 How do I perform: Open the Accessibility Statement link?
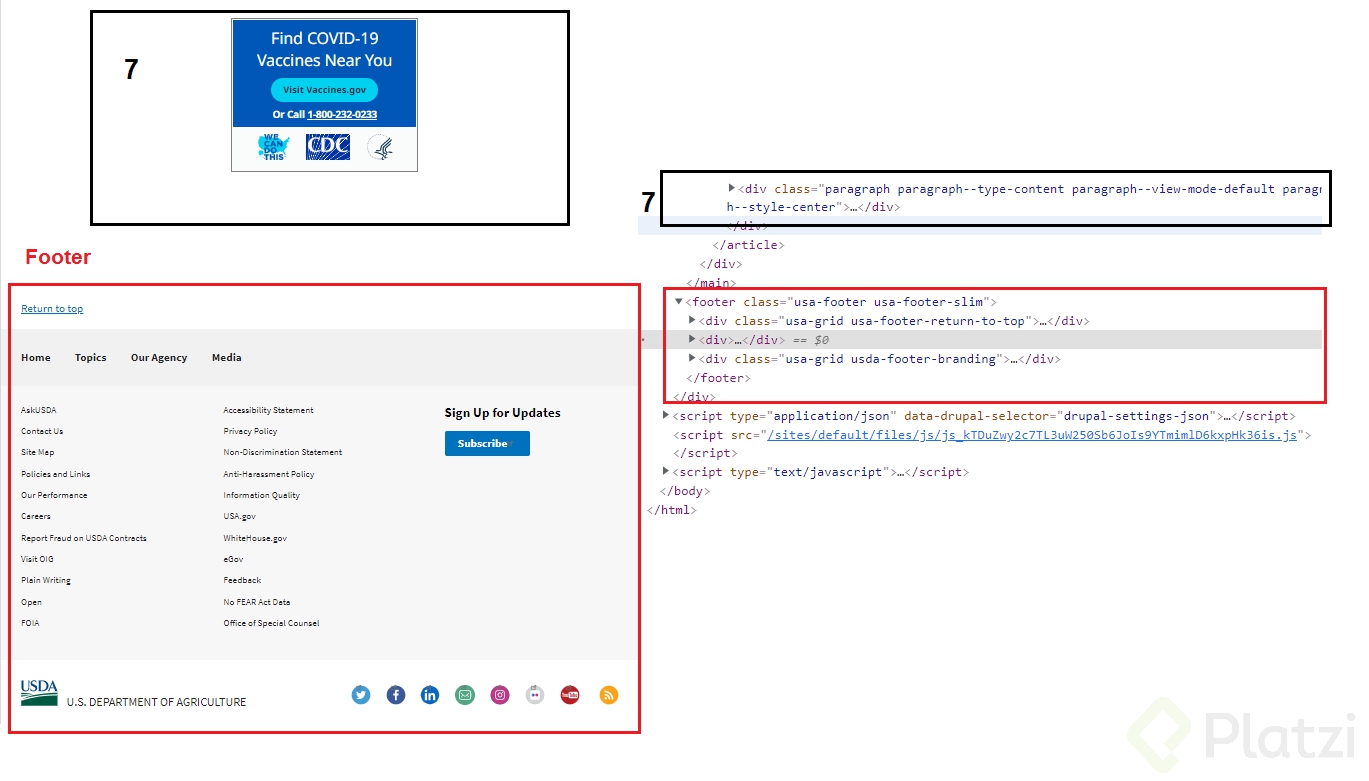click(269, 410)
